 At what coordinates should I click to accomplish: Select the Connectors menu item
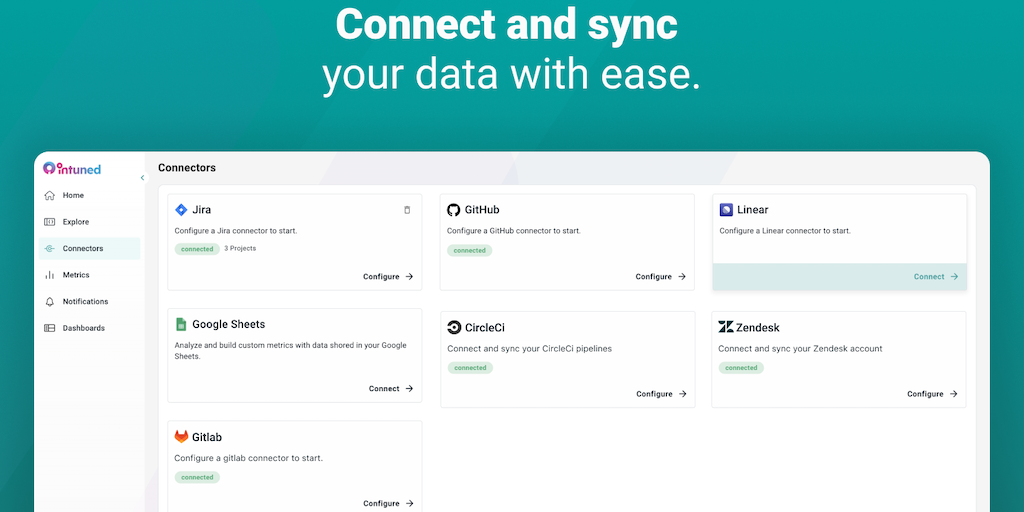click(89, 249)
